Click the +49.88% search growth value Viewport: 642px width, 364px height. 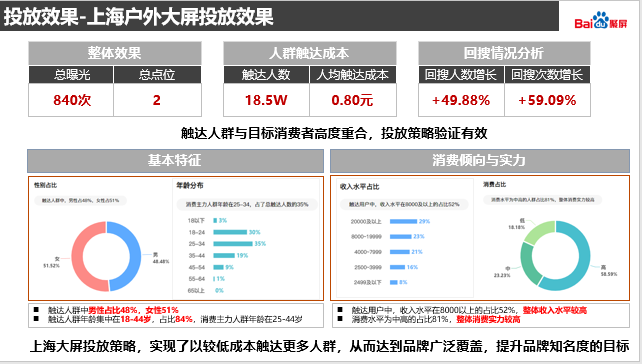pyautogui.click(x=461, y=100)
